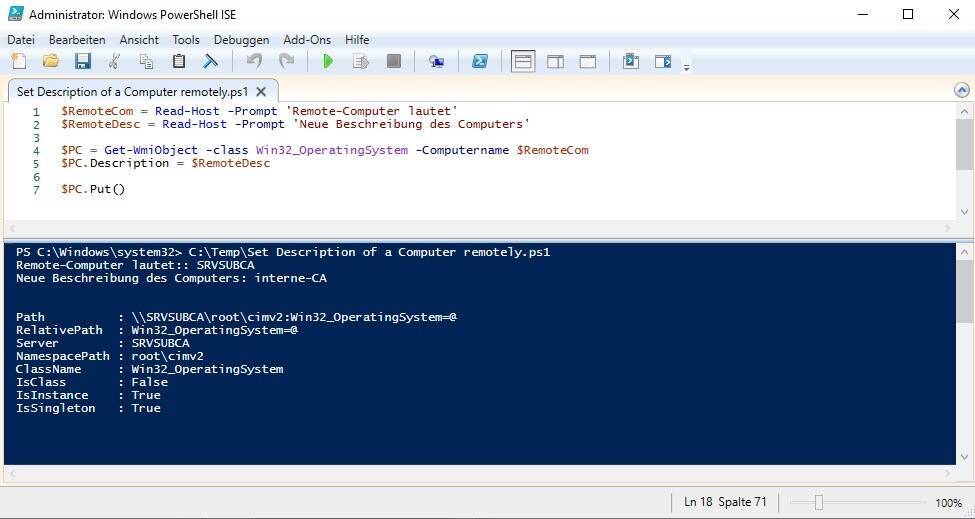Open the Datei menu
This screenshot has width=975, height=519.
pyautogui.click(x=21, y=40)
